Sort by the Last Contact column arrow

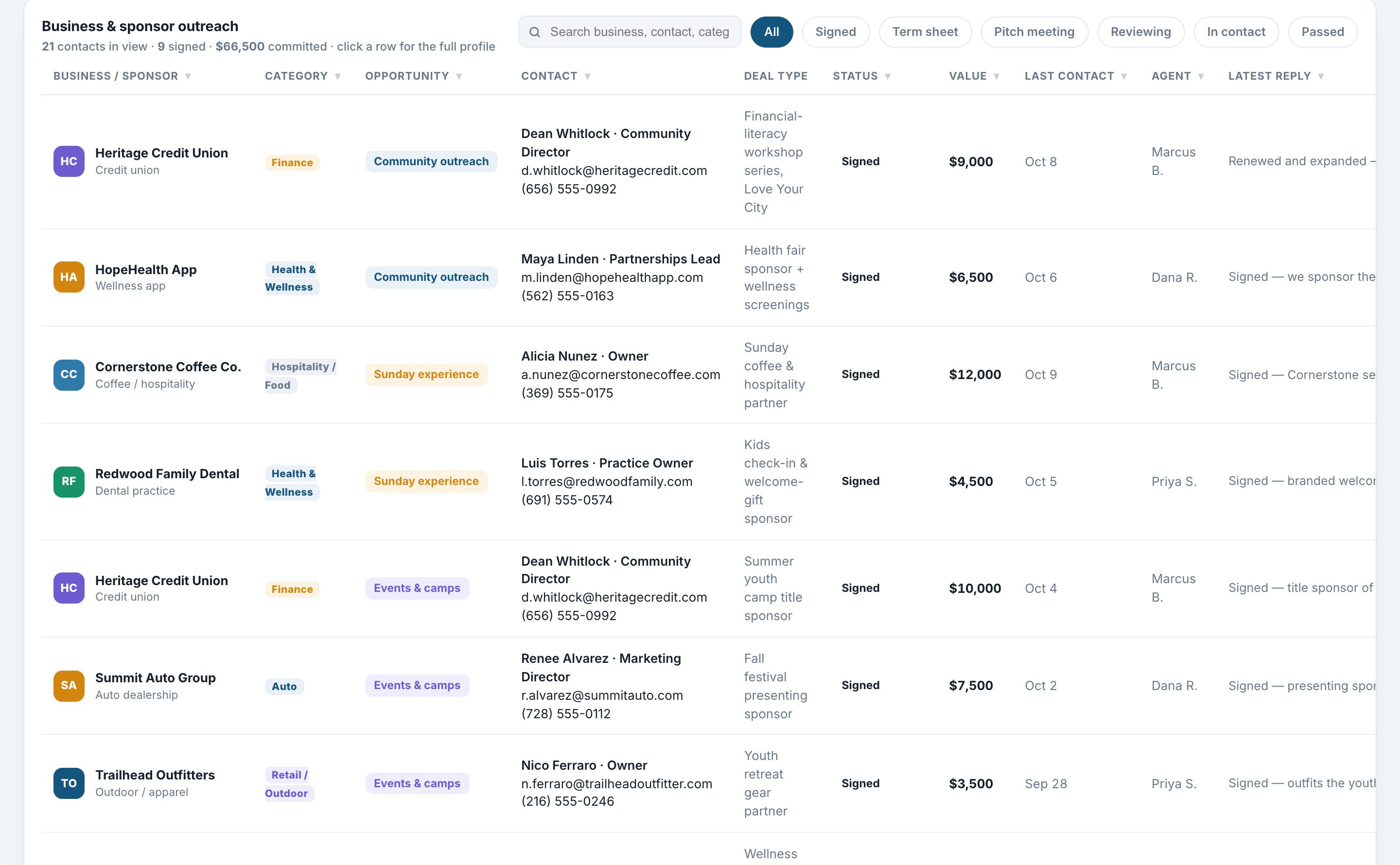tap(1124, 77)
